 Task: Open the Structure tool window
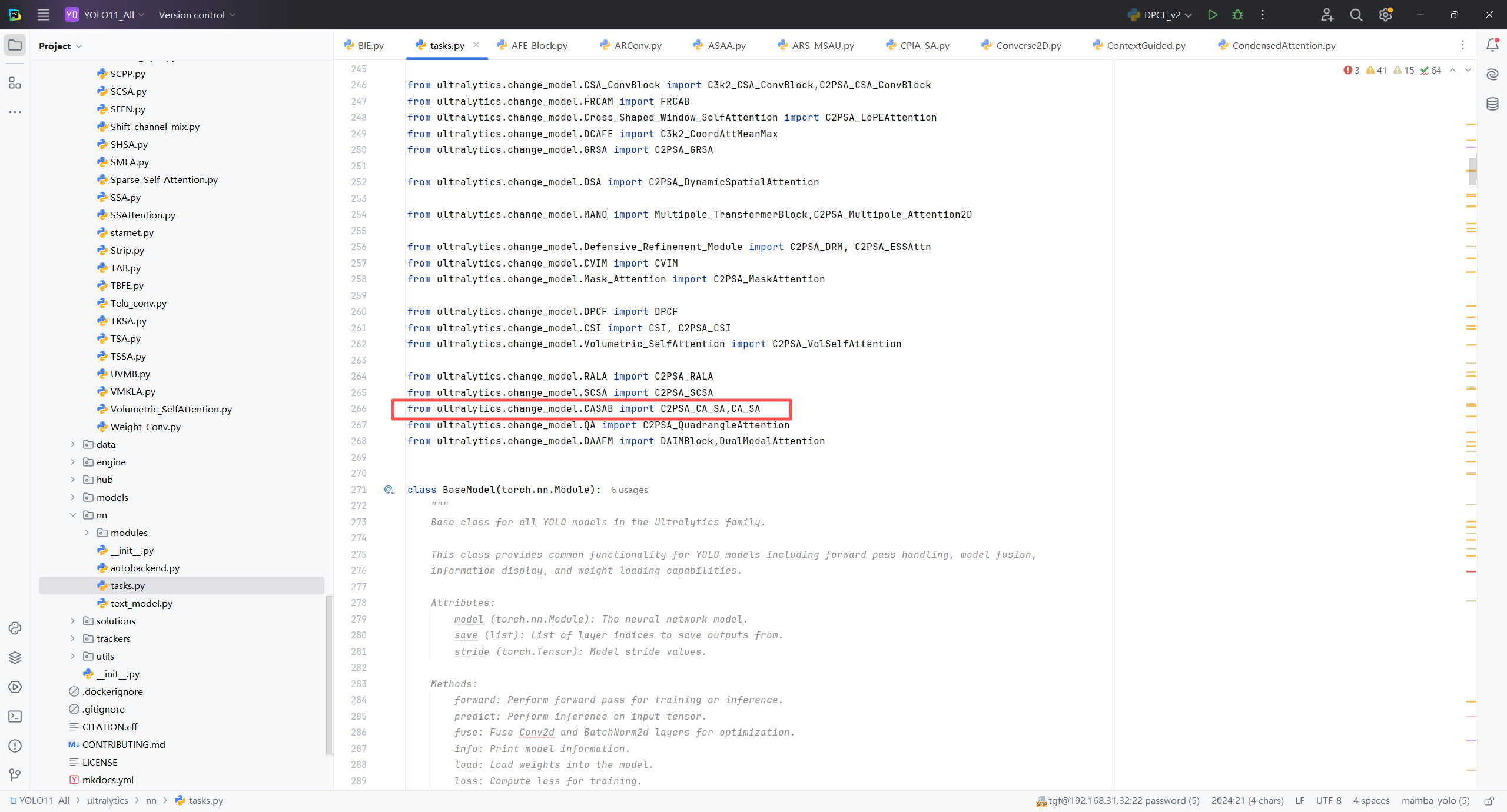tap(15, 83)
